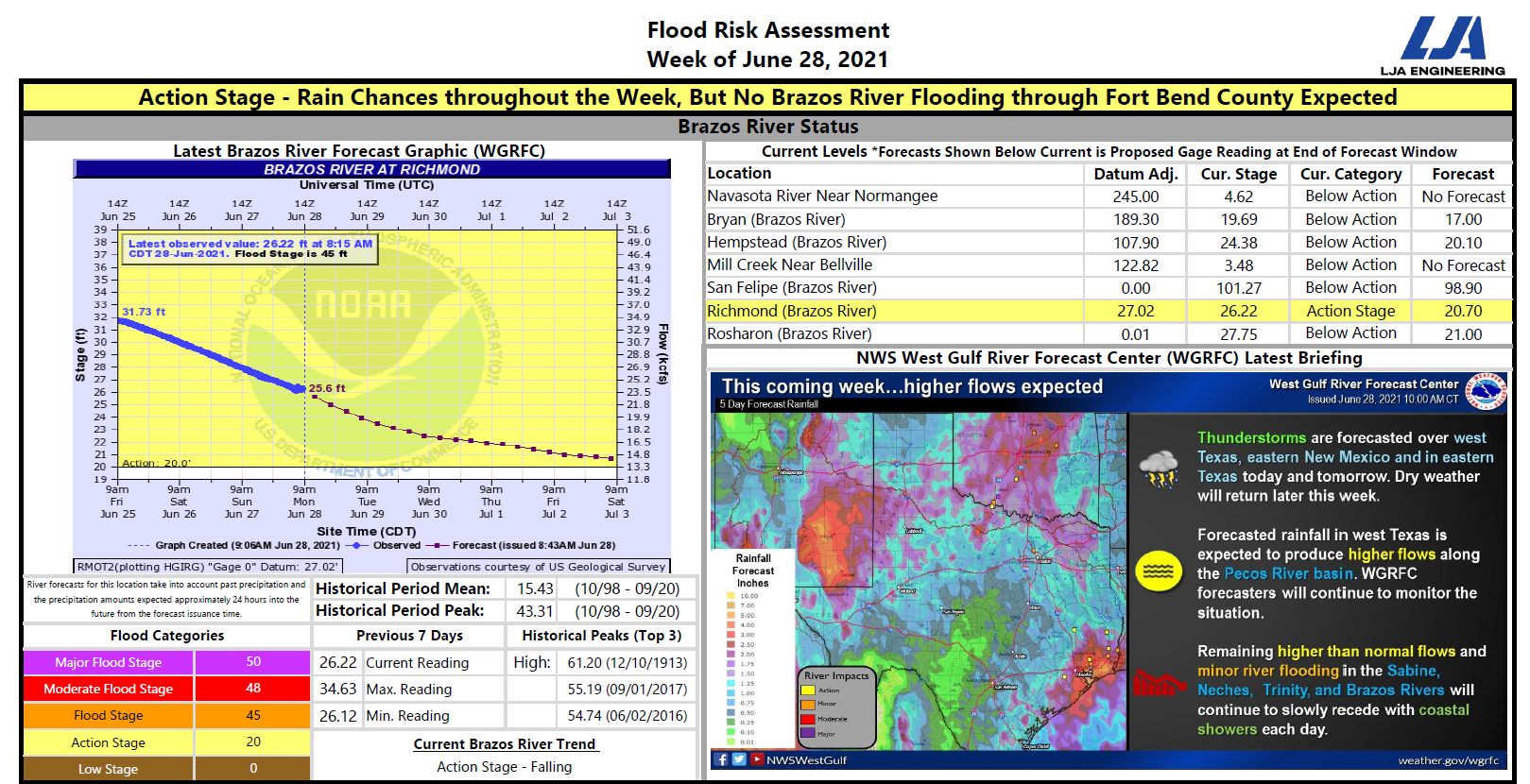Viewport: 1530px width, 784px height.
Task: Click the orange Flood Stage swatch
Action: pyautogui.click(x=109, y=715)
